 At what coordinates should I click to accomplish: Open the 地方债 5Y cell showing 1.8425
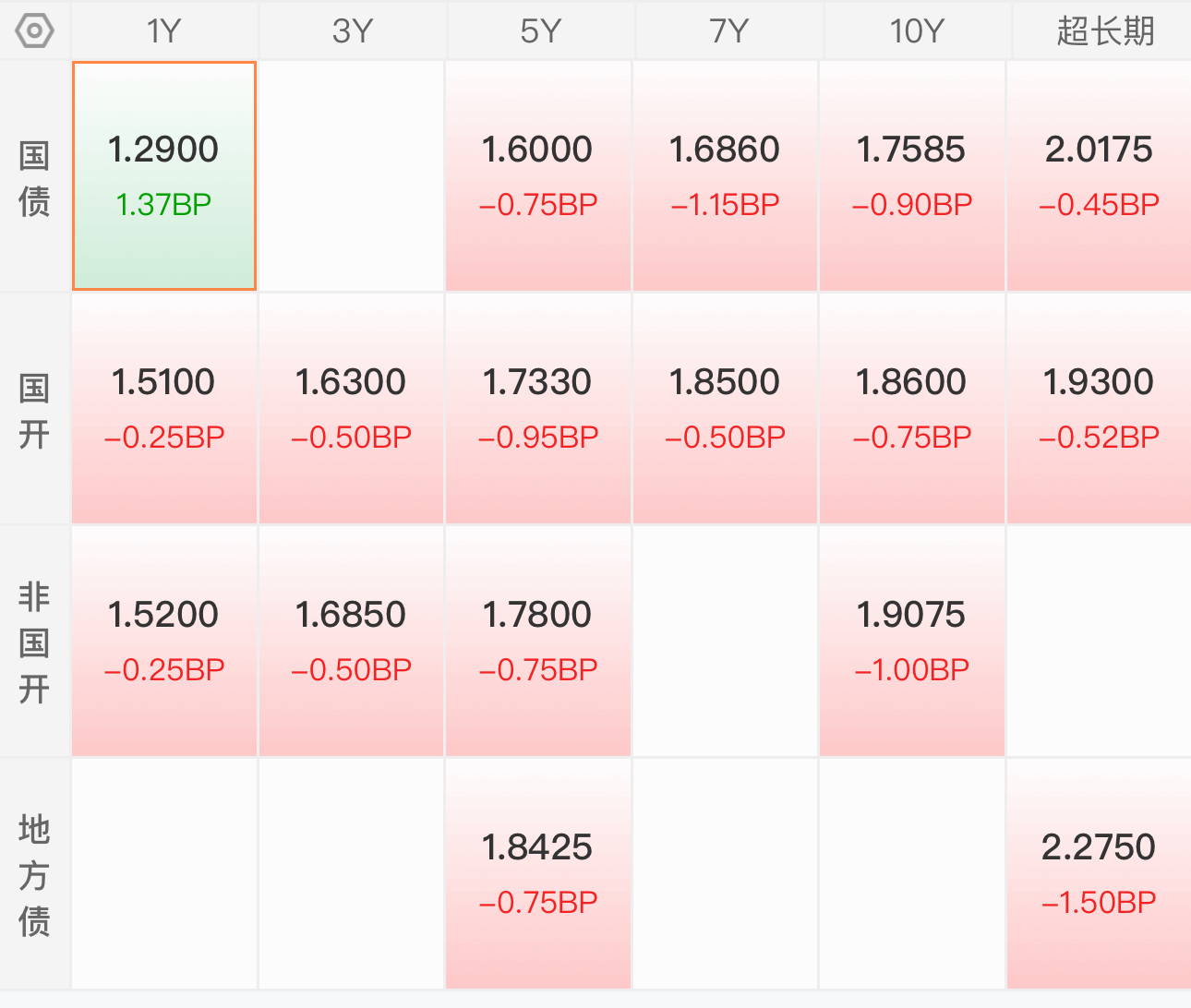coord(538,874)
